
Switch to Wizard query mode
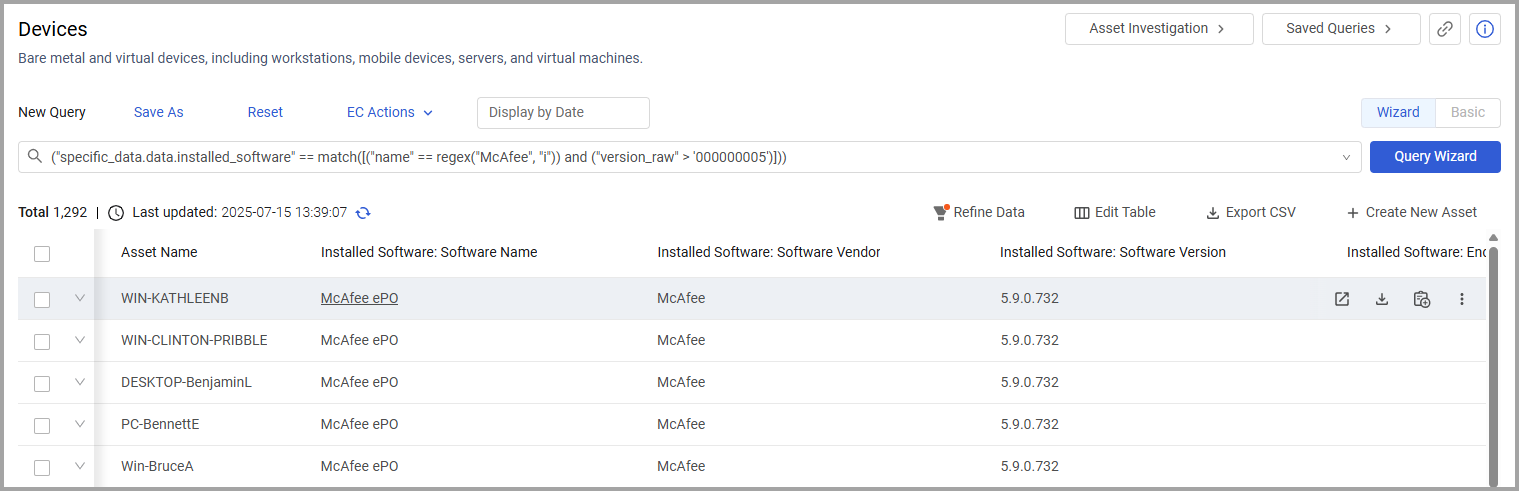click(x=1398, y=112)
